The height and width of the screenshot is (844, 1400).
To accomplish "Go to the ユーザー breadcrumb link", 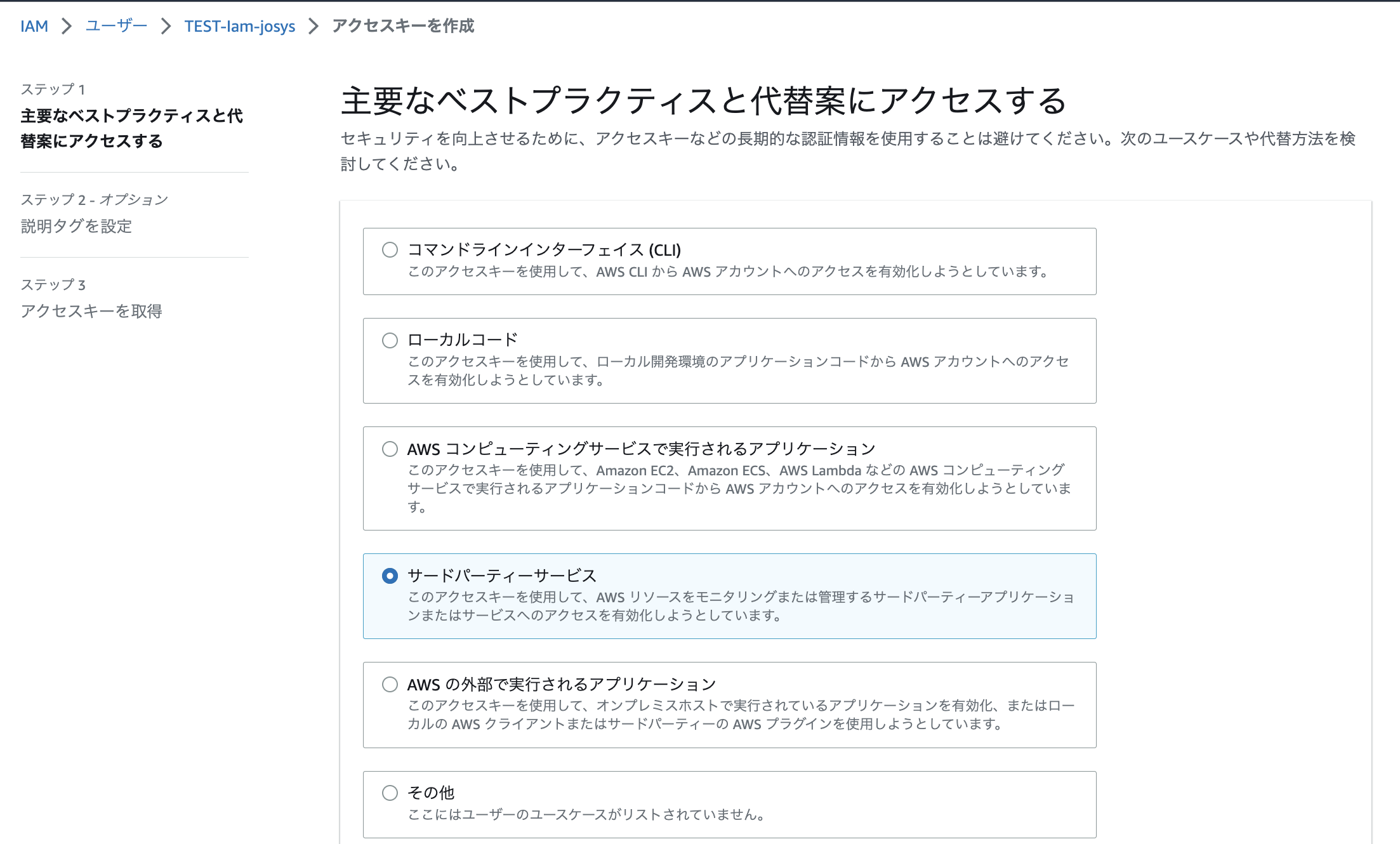I will 116,26.
